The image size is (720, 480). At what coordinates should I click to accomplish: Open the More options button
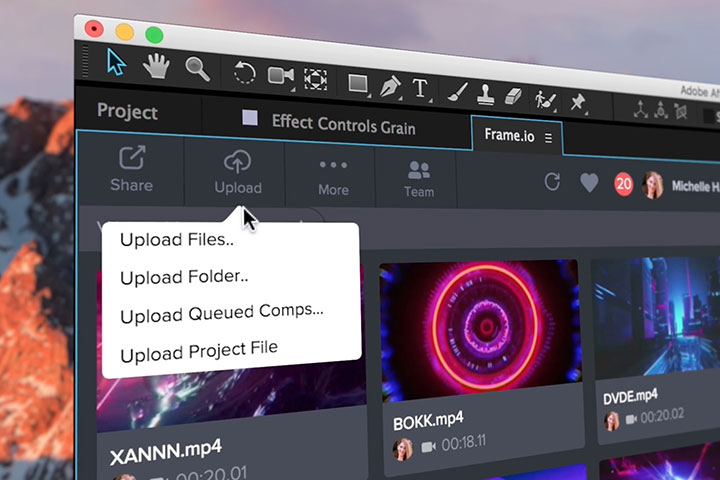(x=333, y=178)
